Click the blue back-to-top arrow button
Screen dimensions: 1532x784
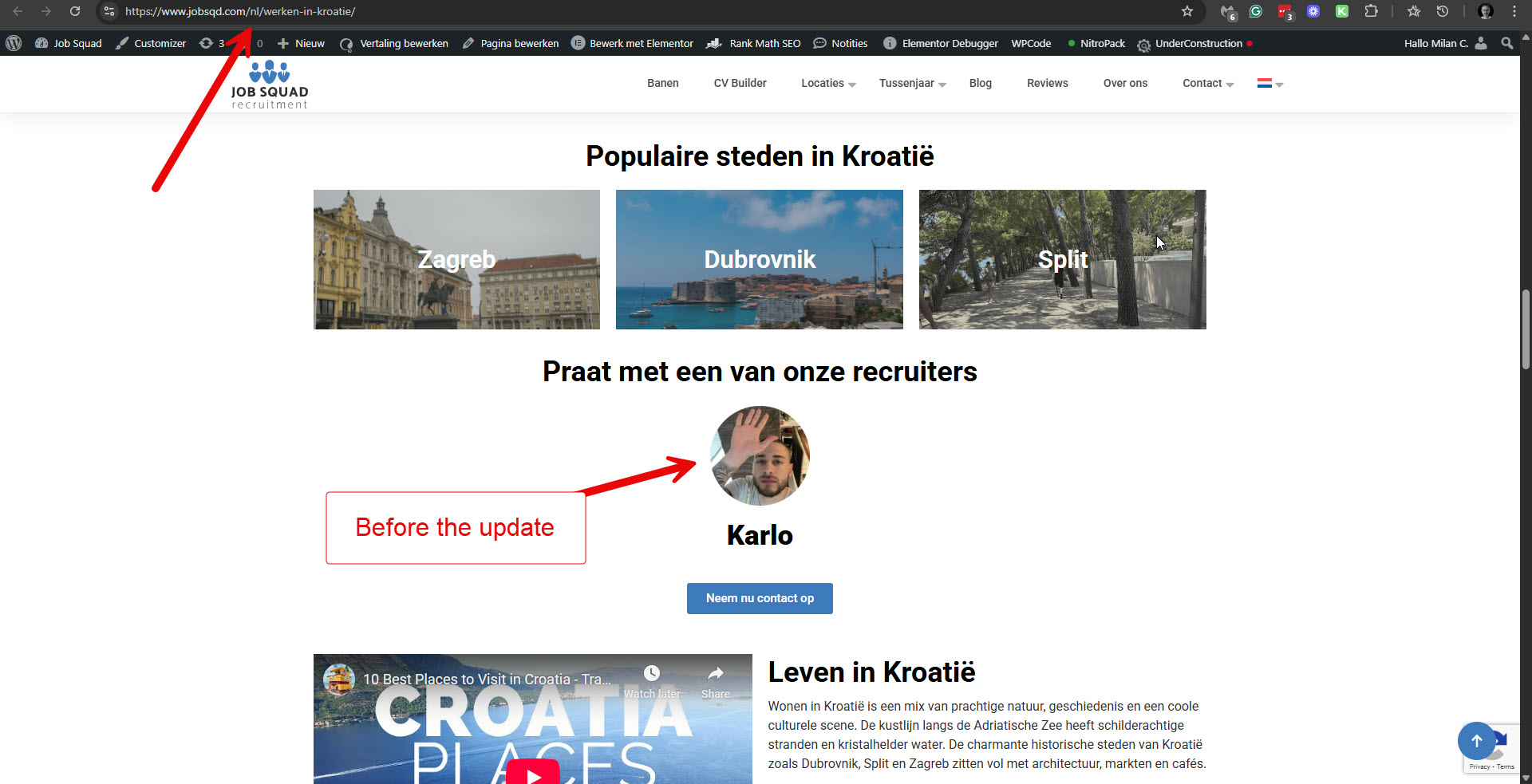click(x=1476, y=741)
